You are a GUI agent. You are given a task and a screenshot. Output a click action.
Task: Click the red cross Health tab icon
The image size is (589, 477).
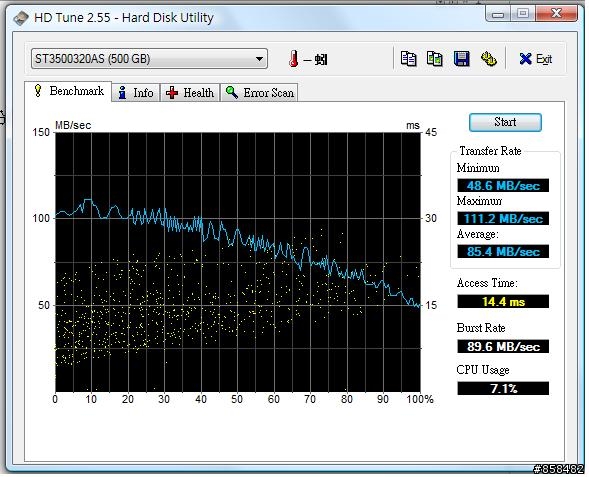tap(172, 92)
